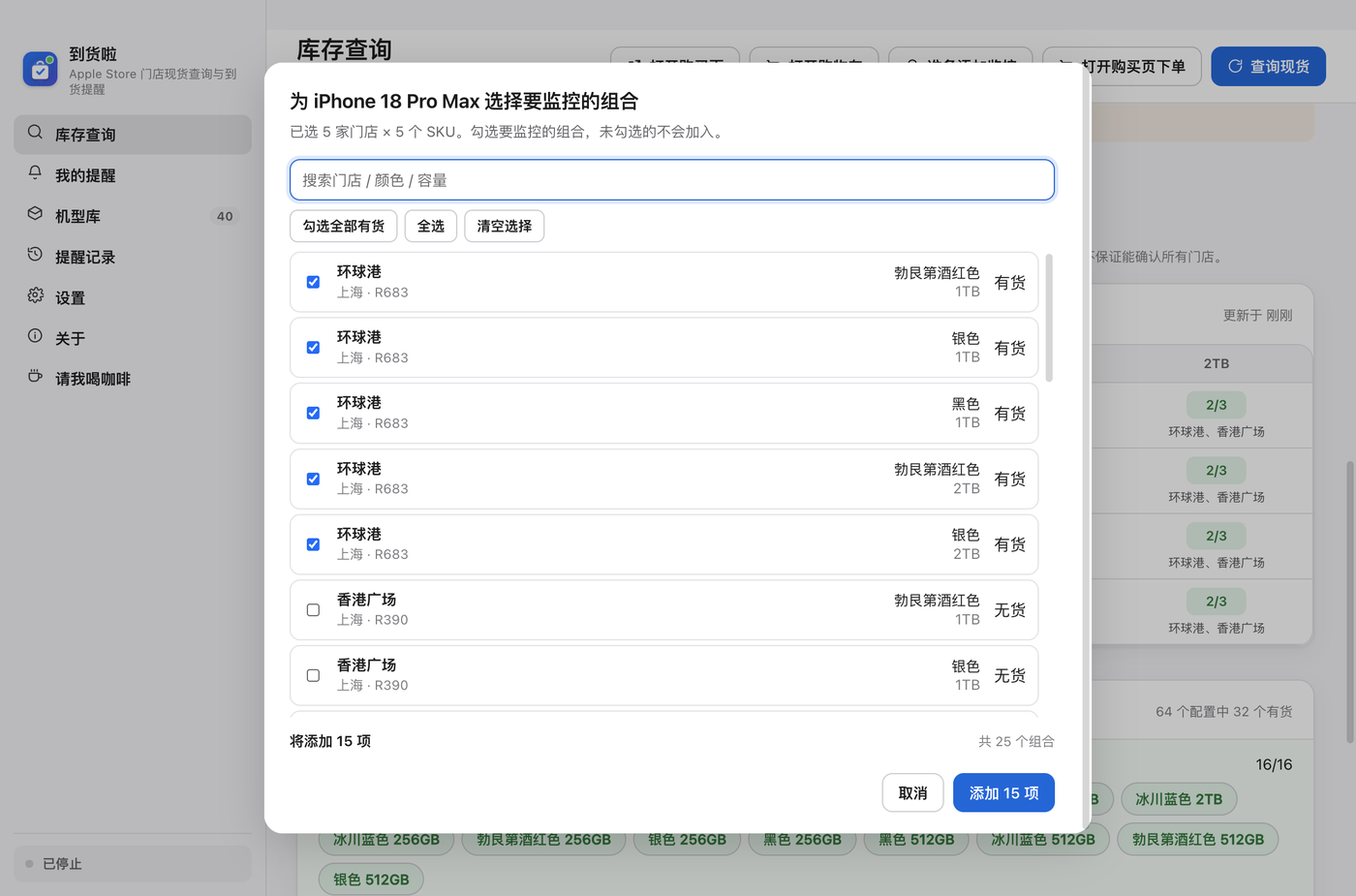Screen dimensions: 1356x896
Task: Click the 40 badge on 机型库
Action: pos(225,216)
